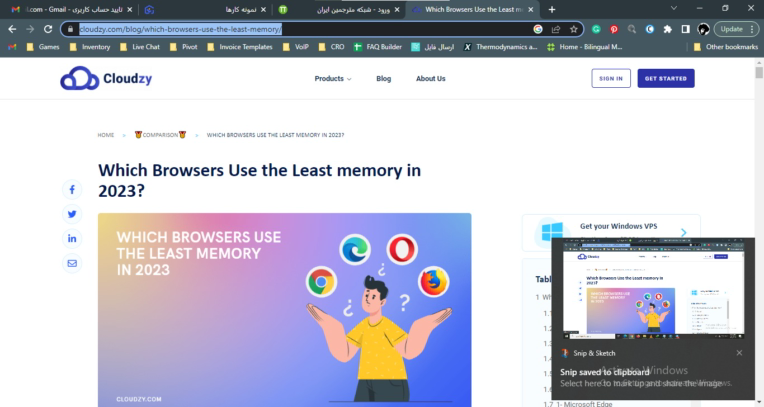Open the Chrome three-dot menu
The image size is (764, 407).
(753, 29)
